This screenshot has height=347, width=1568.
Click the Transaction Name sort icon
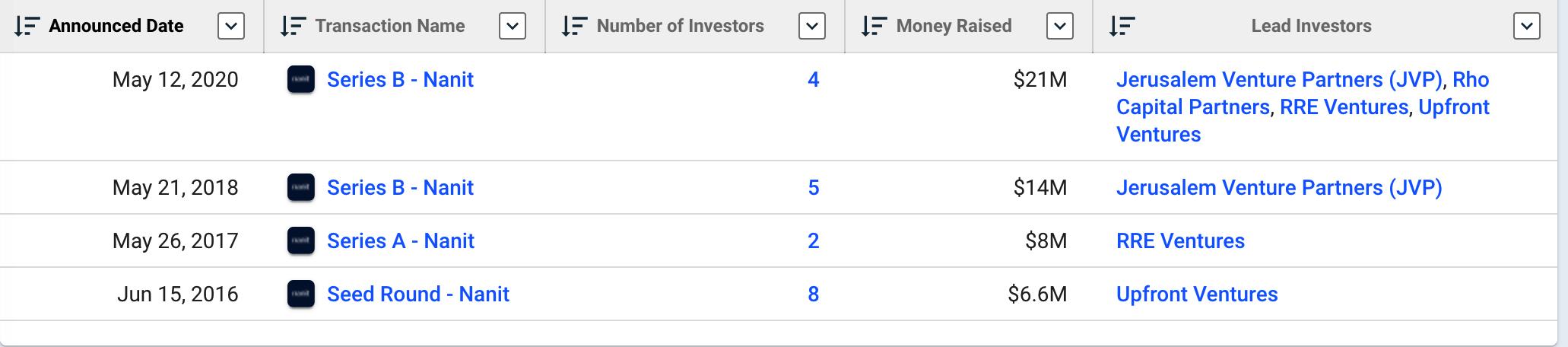click(x=294, y=26)
